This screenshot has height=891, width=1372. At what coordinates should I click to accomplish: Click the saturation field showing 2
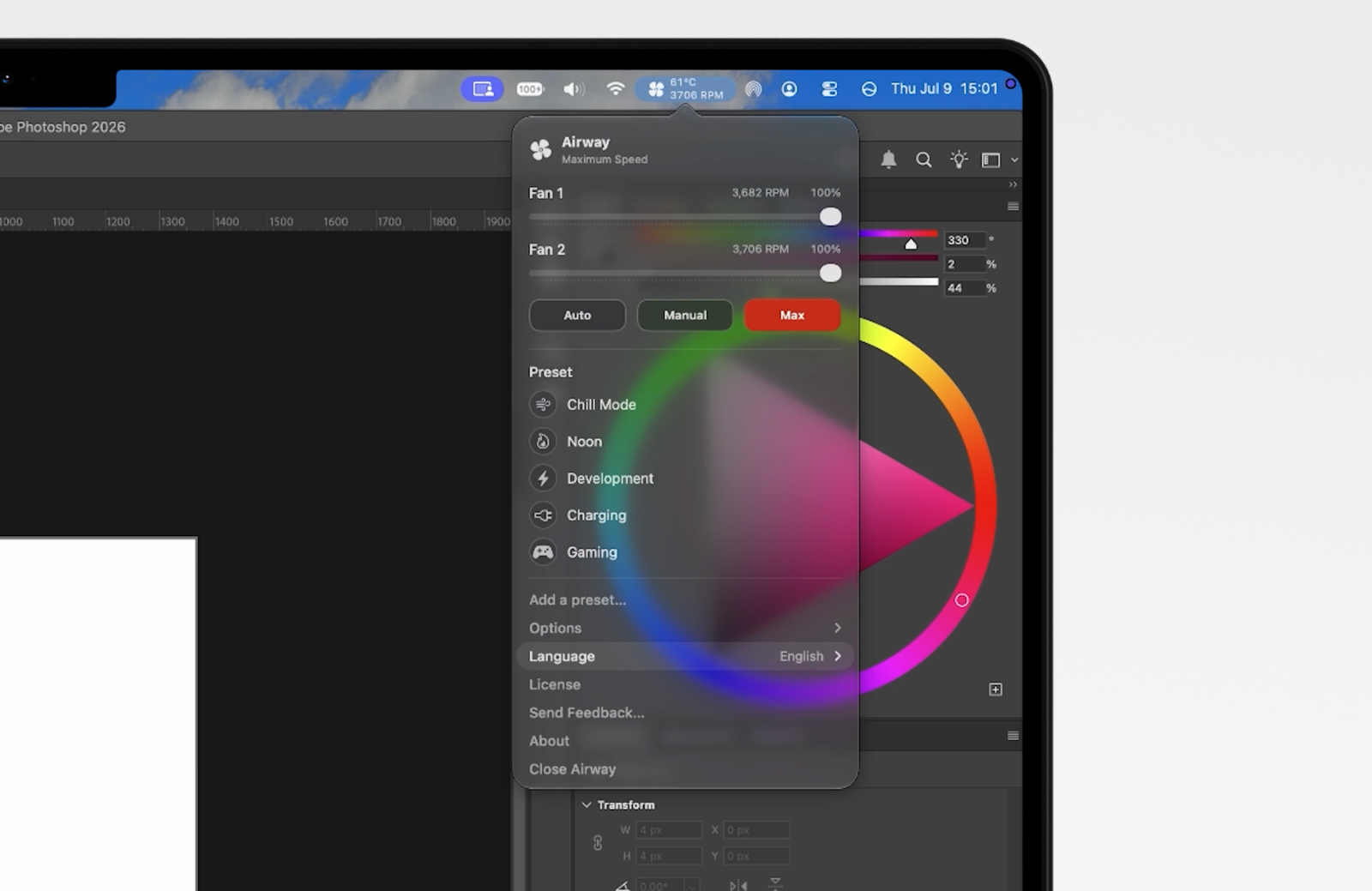coord(966,265)
